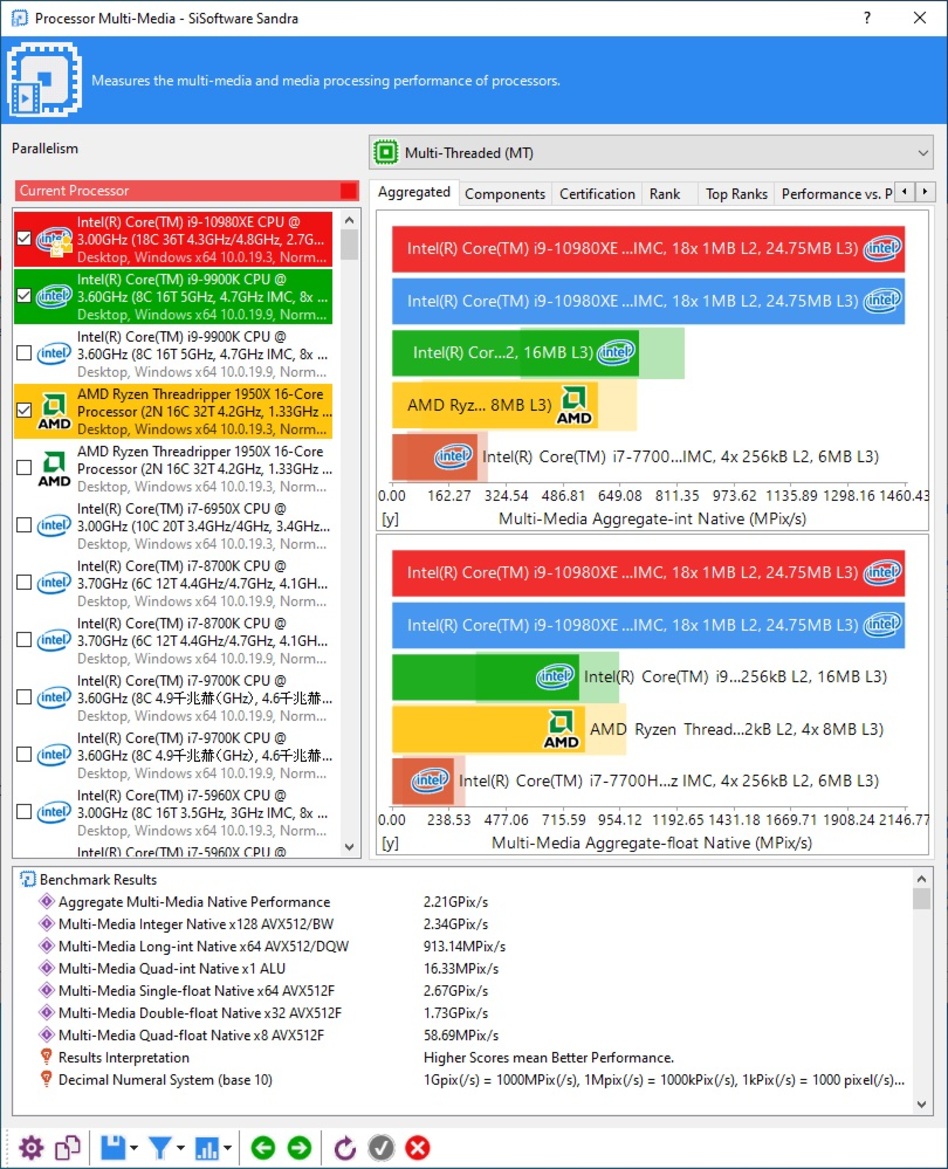948x1169 pixels.
Task: Open the Certification tab
Action: pyautogui.click(x=597, y=194)
